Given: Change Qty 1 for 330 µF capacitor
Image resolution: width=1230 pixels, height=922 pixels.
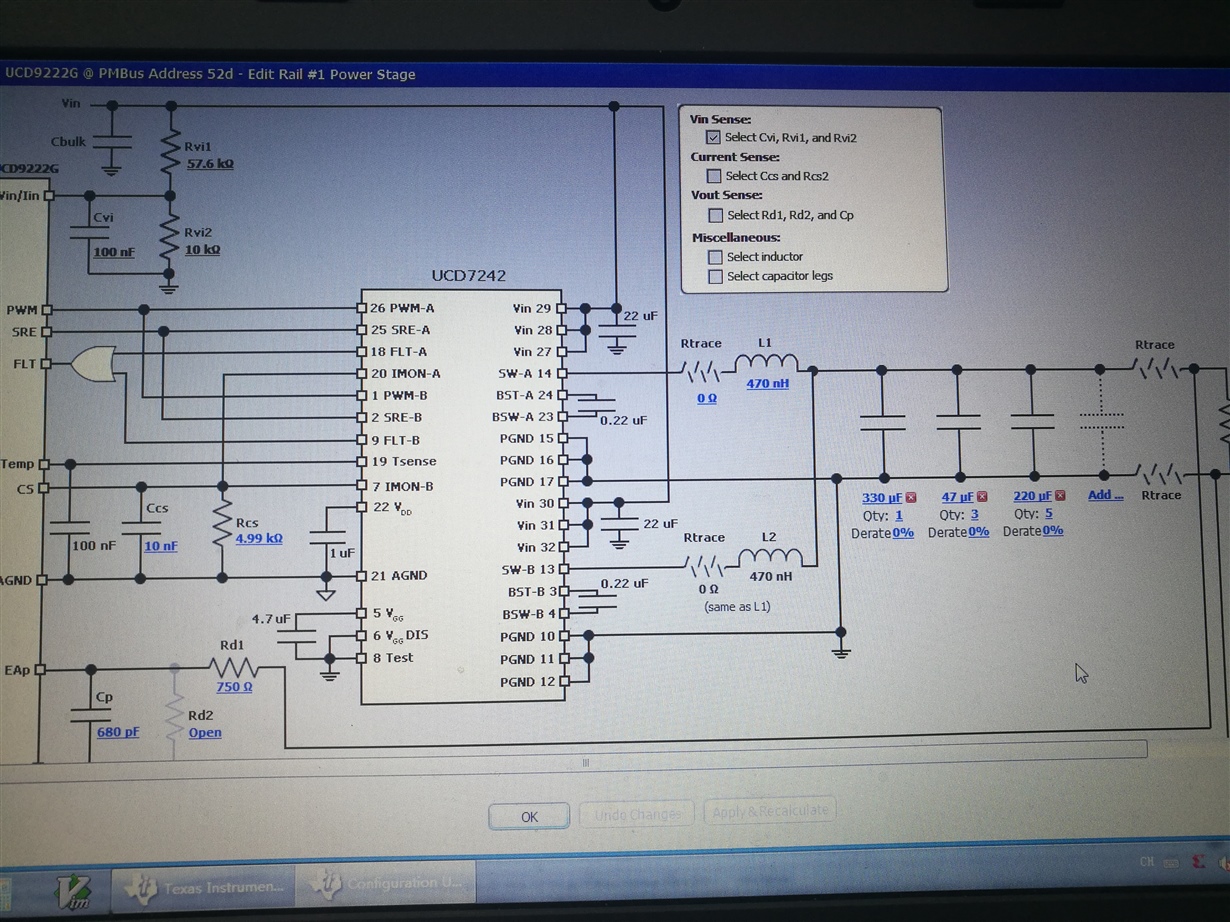Looking at the screenshot, I should [x=899, y=516].
